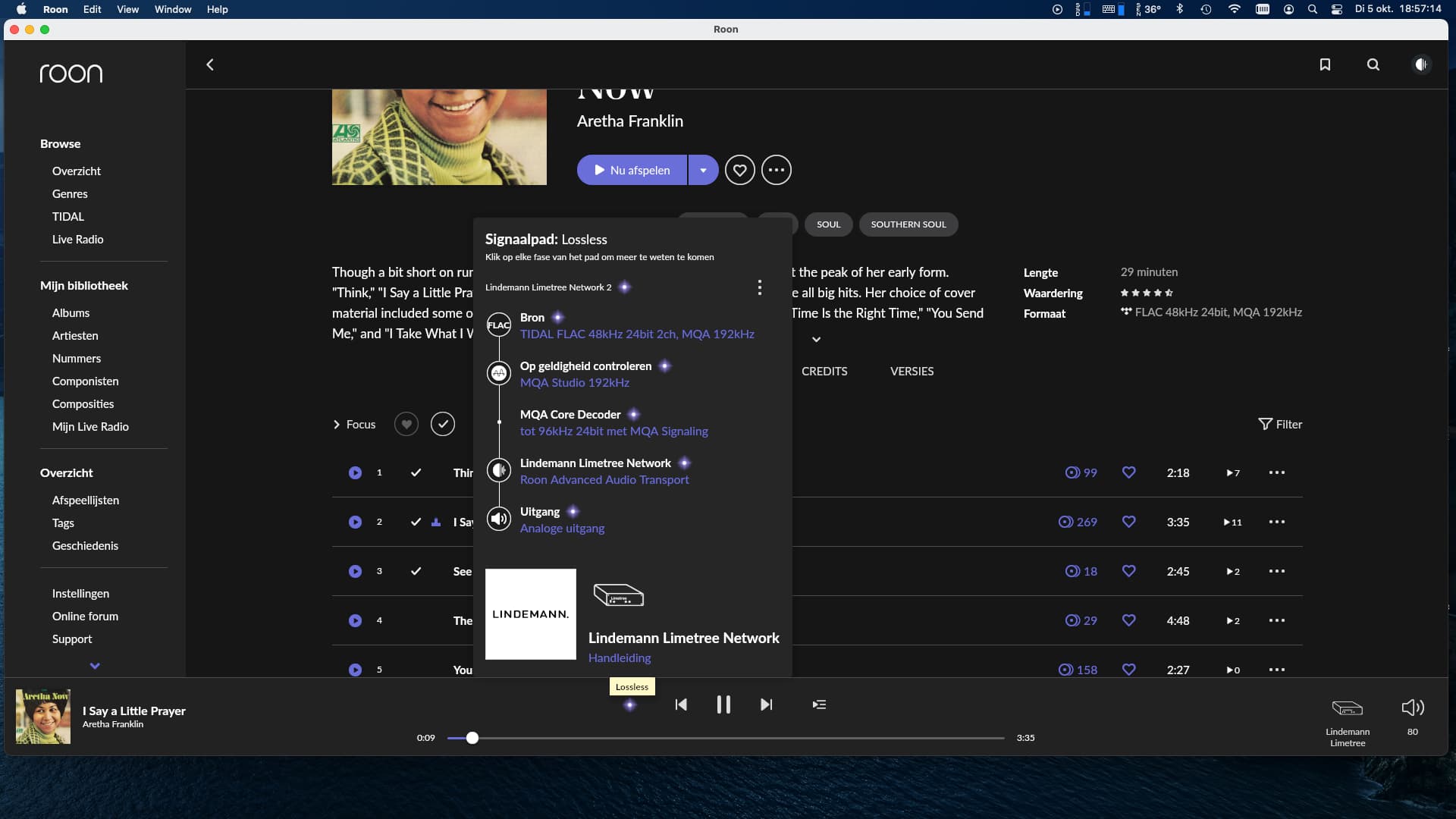This screenshot has width=1456, height=819.
Task: Skip to next track
Action: point(767,704)
